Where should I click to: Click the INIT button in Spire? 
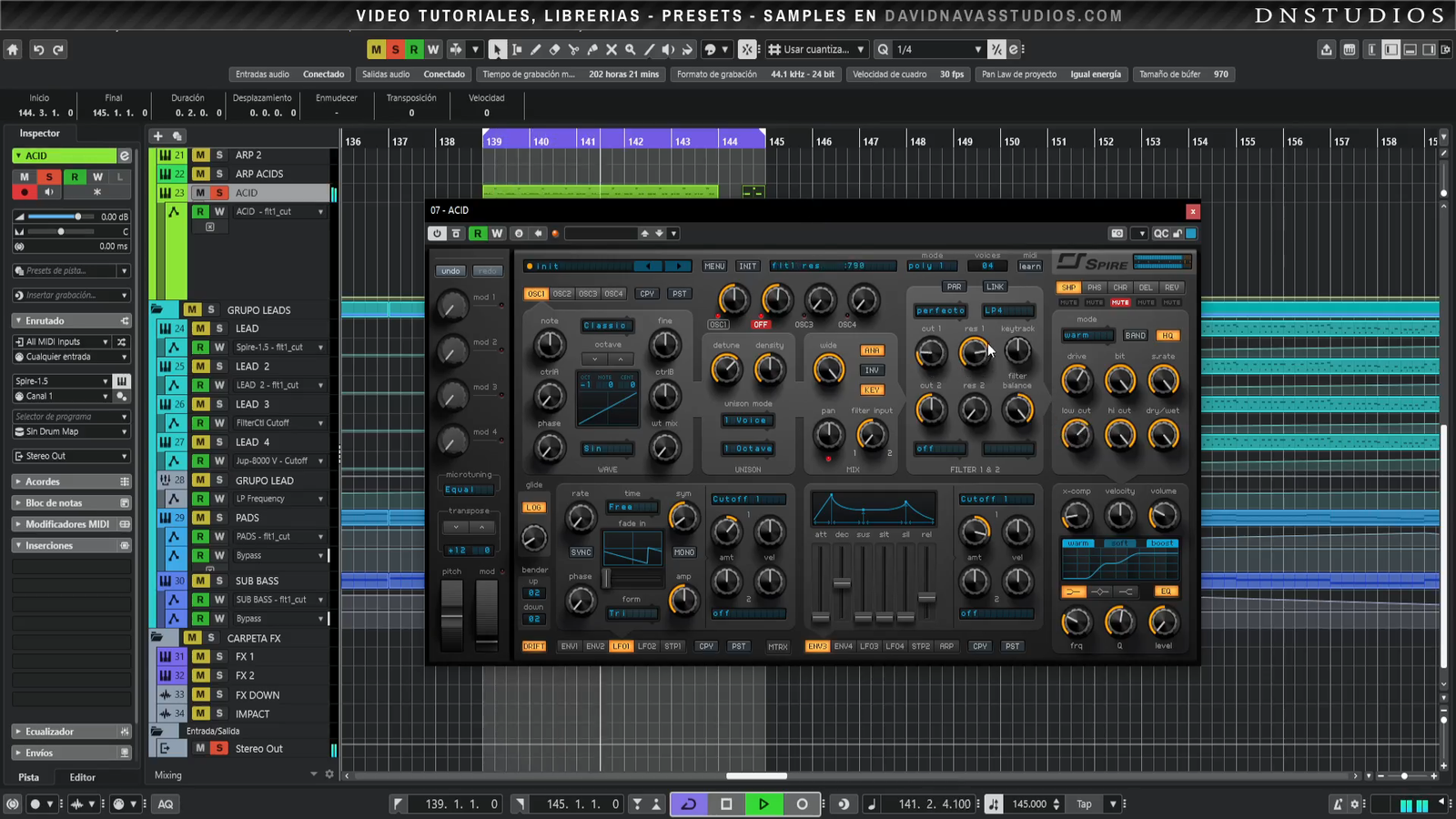tap(747, 266)
